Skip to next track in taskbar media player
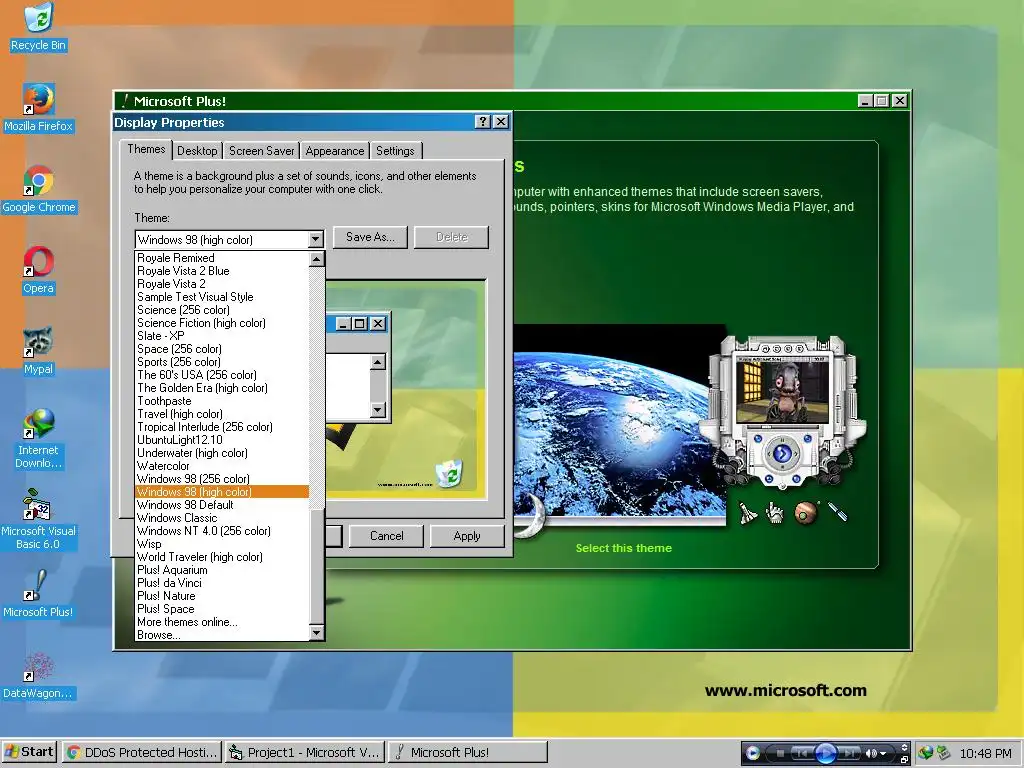This screenshot has height=768, width=1024. (849, 753)
